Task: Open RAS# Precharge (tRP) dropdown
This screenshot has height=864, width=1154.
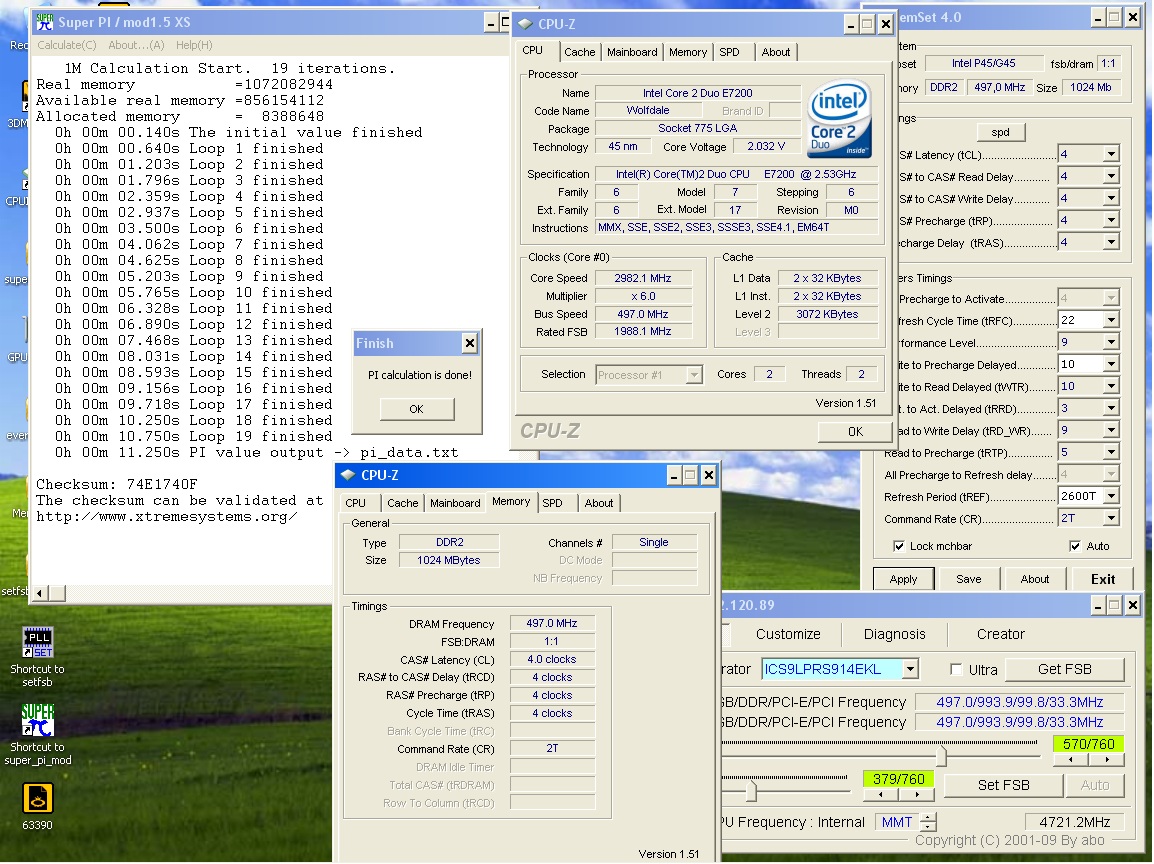Action: (1111, 221)
